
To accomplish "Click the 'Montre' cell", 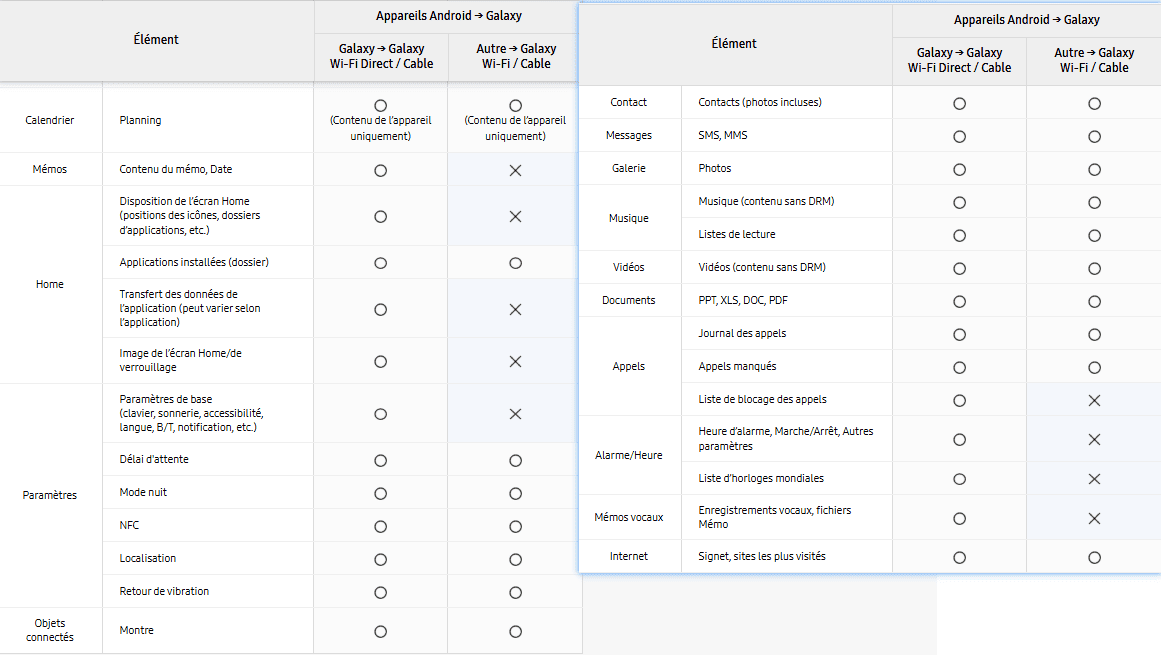I will click(208, 631).
